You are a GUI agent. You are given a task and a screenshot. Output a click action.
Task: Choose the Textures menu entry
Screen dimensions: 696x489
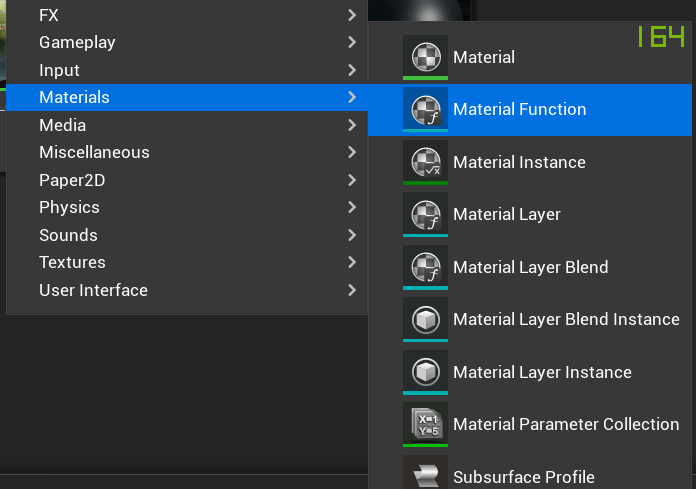72,262
